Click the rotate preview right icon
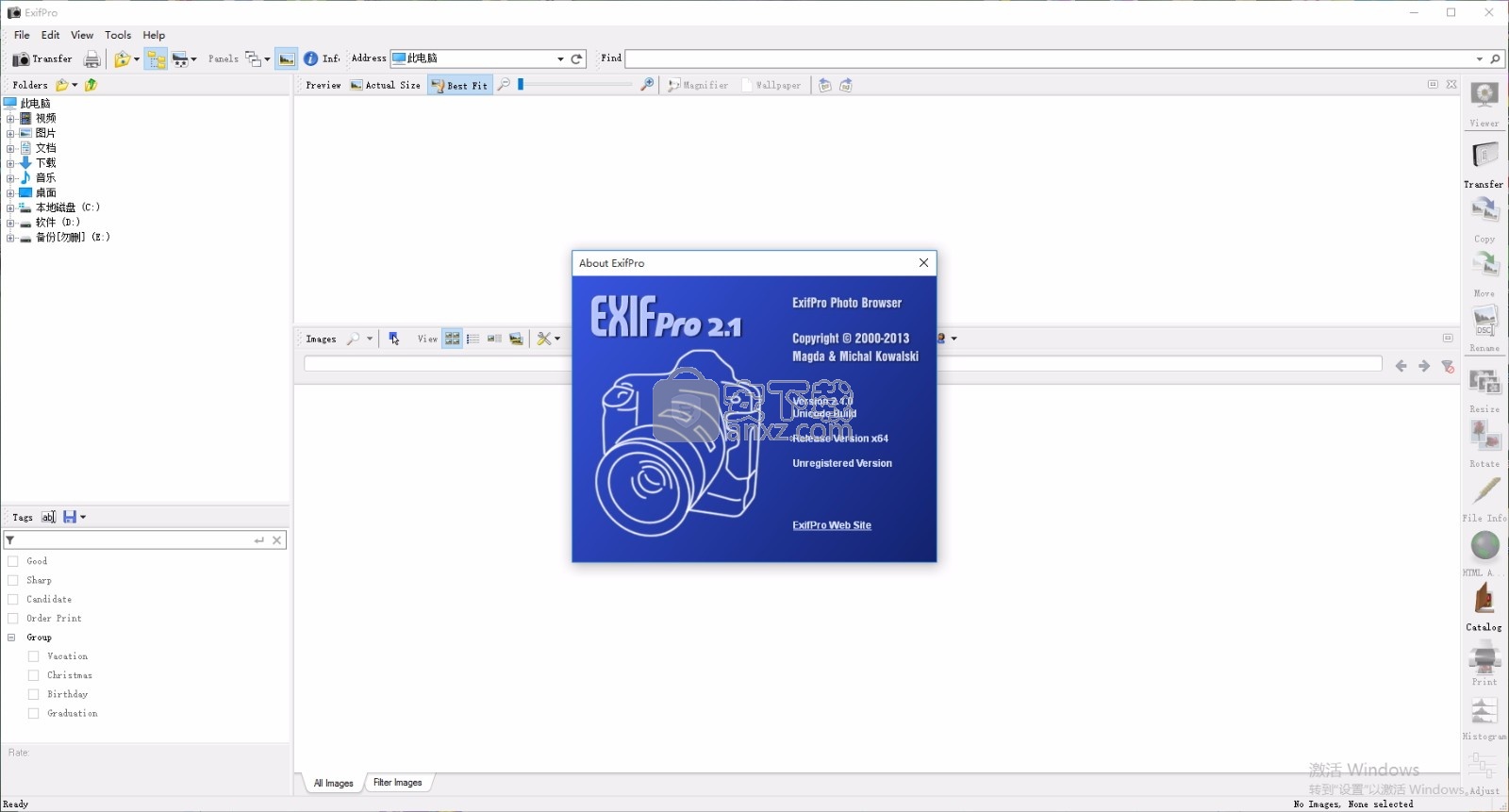 point(846,85)
